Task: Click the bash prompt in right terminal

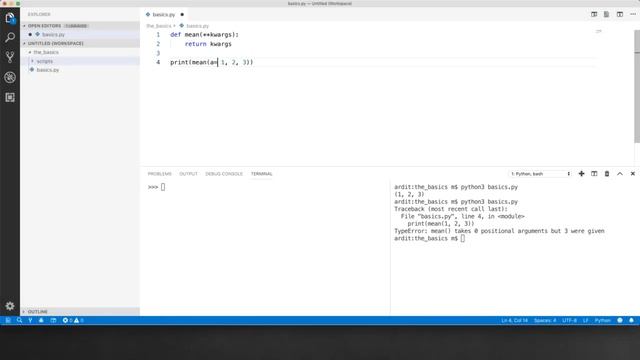Action: 429,238
